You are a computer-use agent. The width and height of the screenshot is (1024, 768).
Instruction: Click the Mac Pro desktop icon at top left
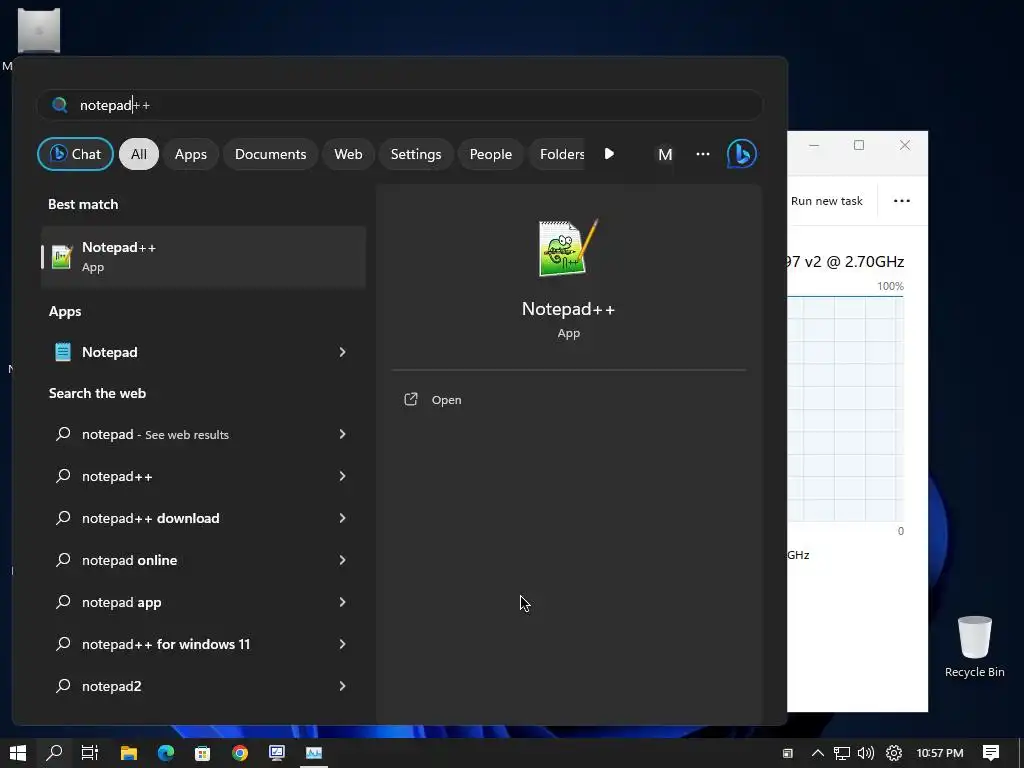pyautogui.click(x=39, y=31)
